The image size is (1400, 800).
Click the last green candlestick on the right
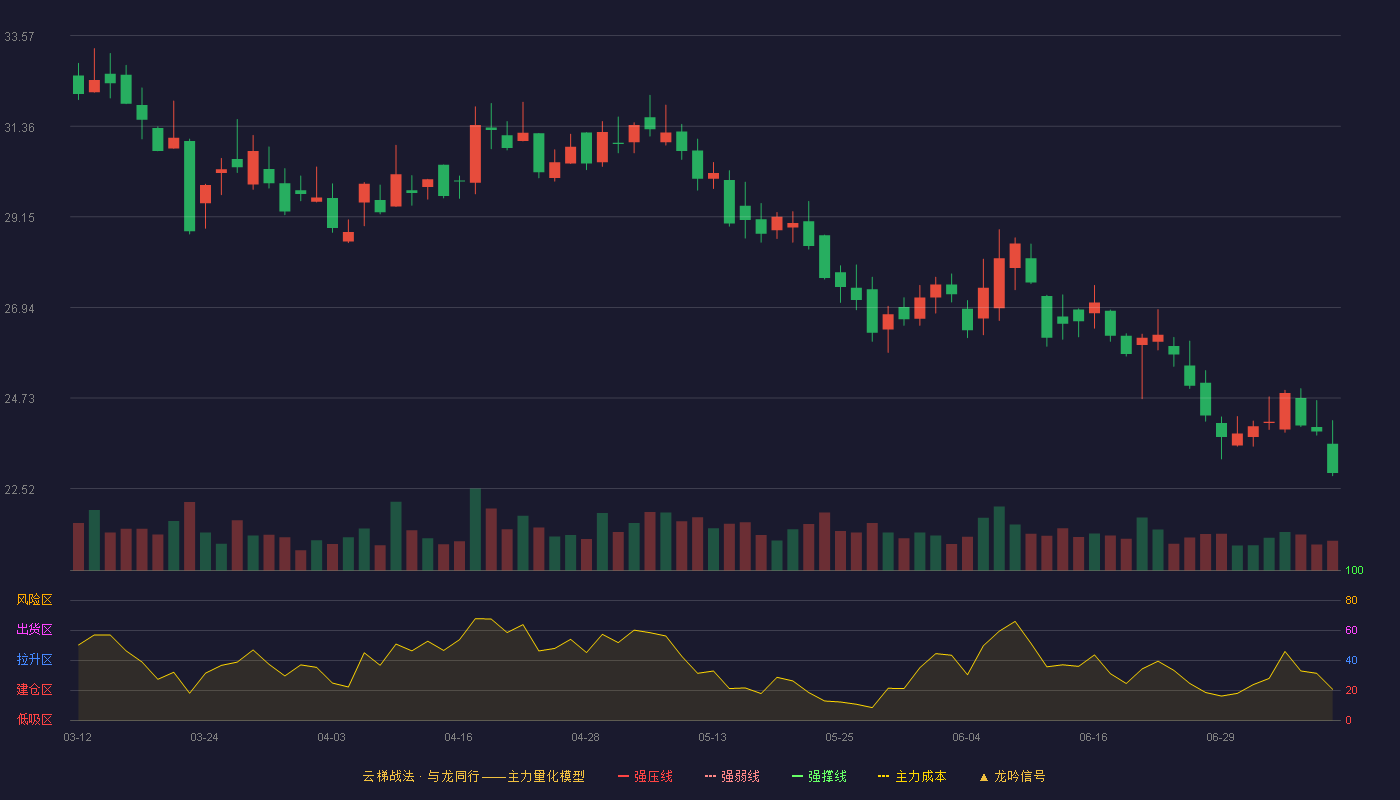[x=1332, y=458]
